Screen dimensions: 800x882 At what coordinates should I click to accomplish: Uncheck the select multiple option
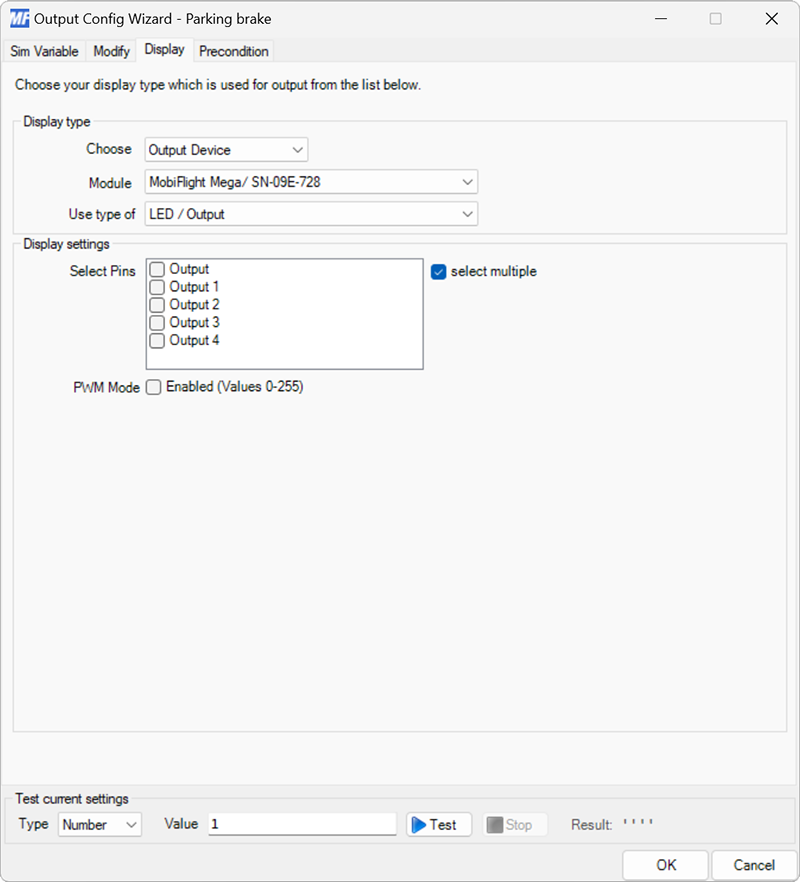coord(437,271)
